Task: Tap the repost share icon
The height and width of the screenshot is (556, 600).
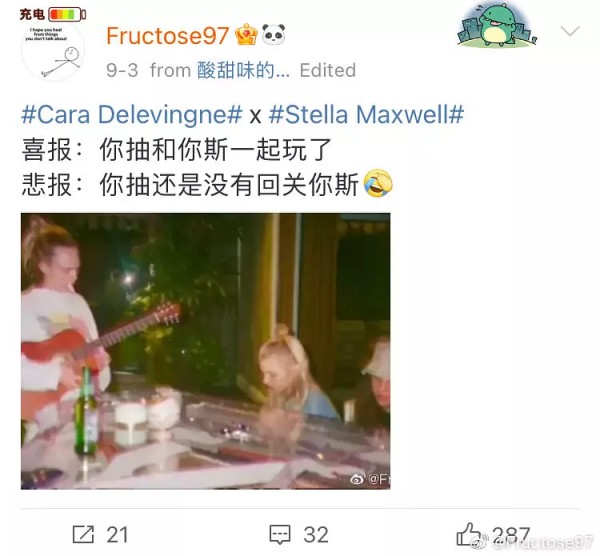Action: 83,534
